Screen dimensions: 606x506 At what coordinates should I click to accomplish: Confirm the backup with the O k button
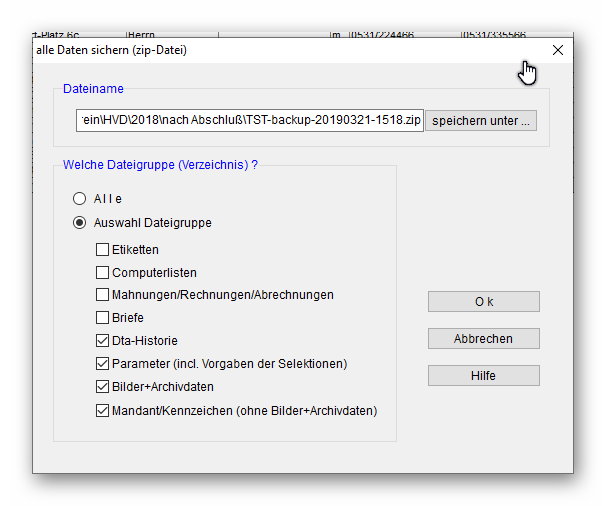point(483,302)
